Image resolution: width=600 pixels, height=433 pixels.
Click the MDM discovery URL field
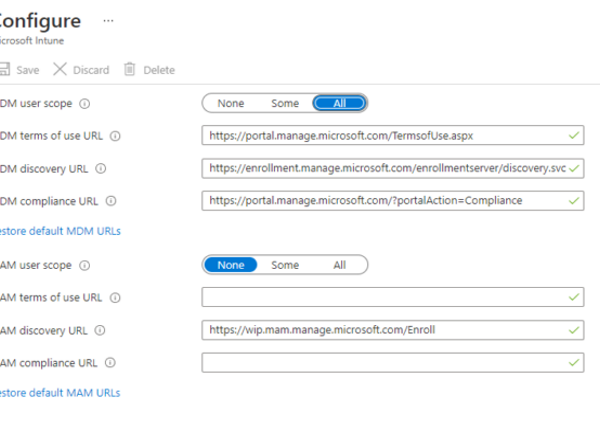393,168
